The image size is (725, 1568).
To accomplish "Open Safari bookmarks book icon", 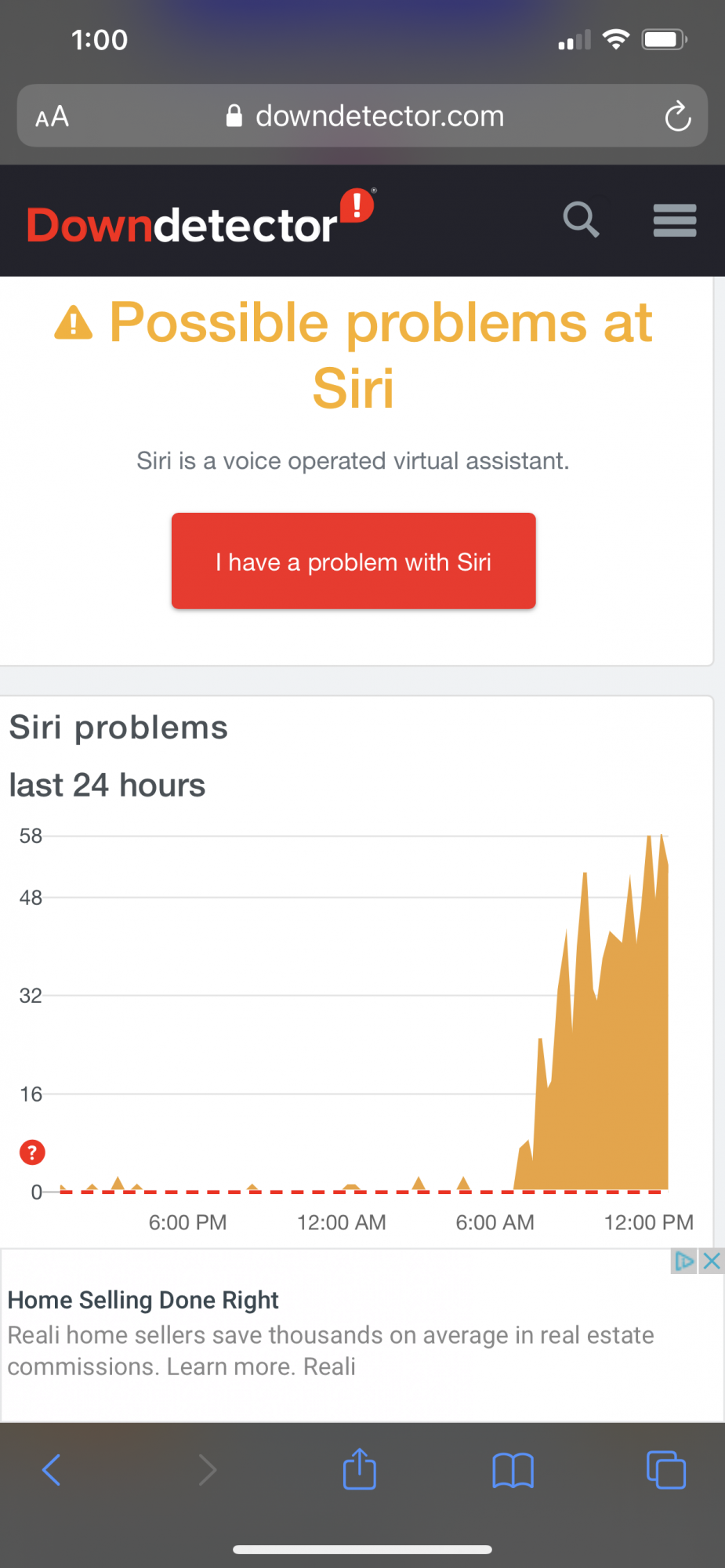I will point(513,1470).
